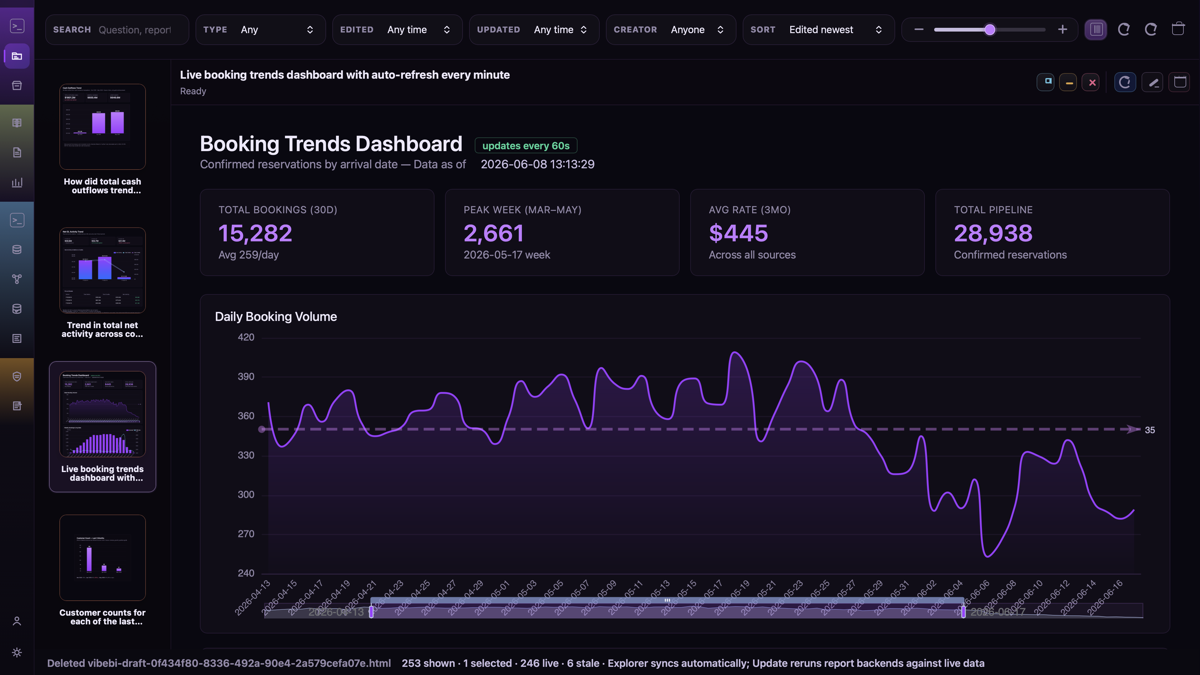Open the node graph sidebar icon
Image resolution: width=1200 pixels, height=675 pixels.
(x=17, y=279)
